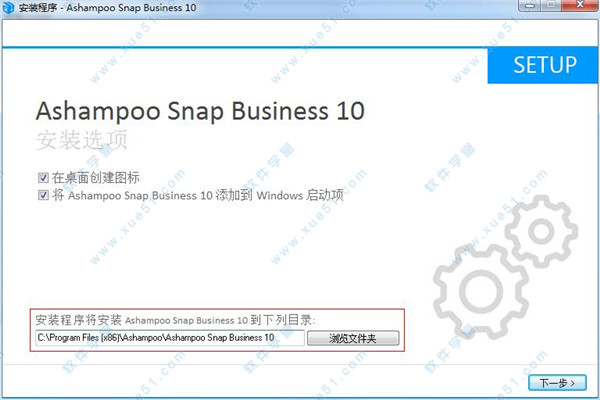Open the 浏览文件夹 folder browser
The width and height of the screenshot is (600, 400).
coord(353,338)
